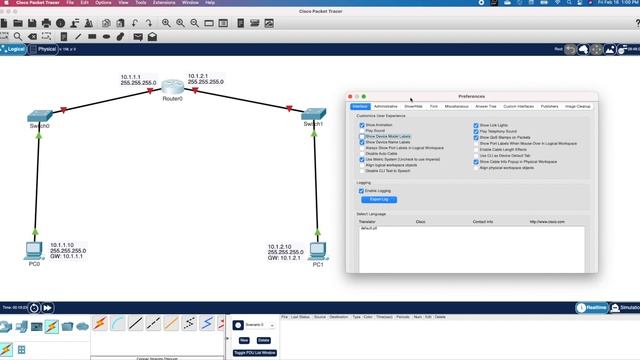Select the orange fiber cable
This screenshot has height=360, width=640.
(x=171, y=323)
